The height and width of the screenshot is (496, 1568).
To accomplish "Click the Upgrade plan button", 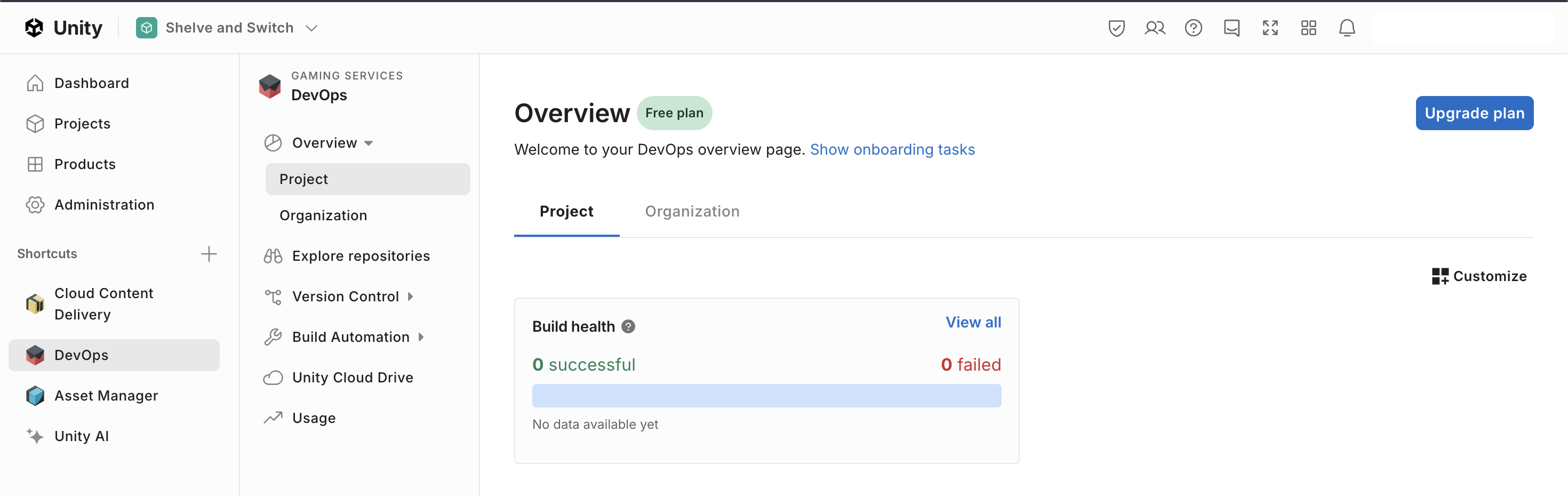I will 1474,113.
